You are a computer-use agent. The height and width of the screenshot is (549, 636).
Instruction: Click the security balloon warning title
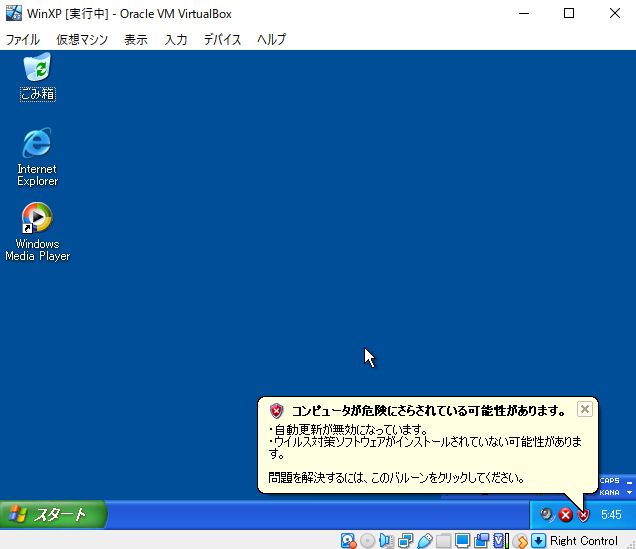coord(428,411)
